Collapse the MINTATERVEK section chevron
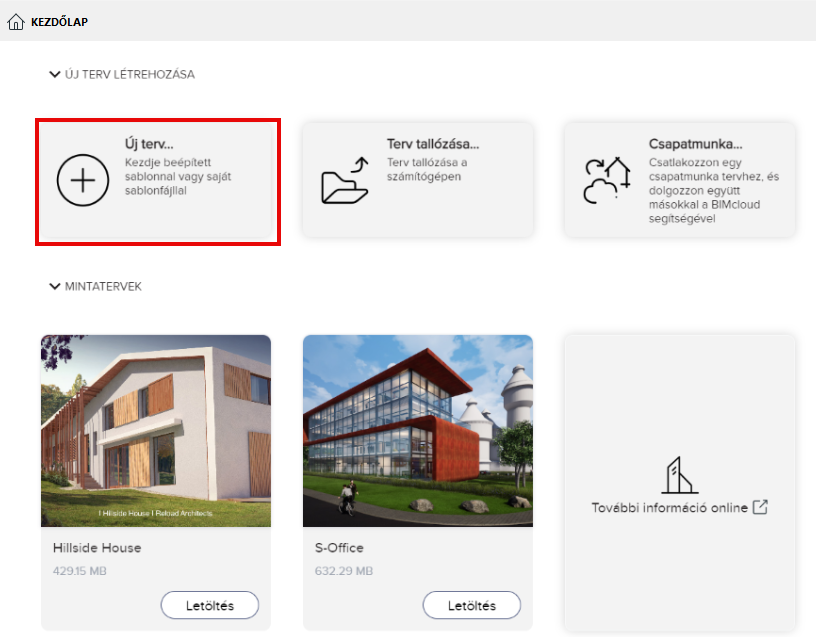Viewport: 816px width, 637px height. tap(55, 286)
